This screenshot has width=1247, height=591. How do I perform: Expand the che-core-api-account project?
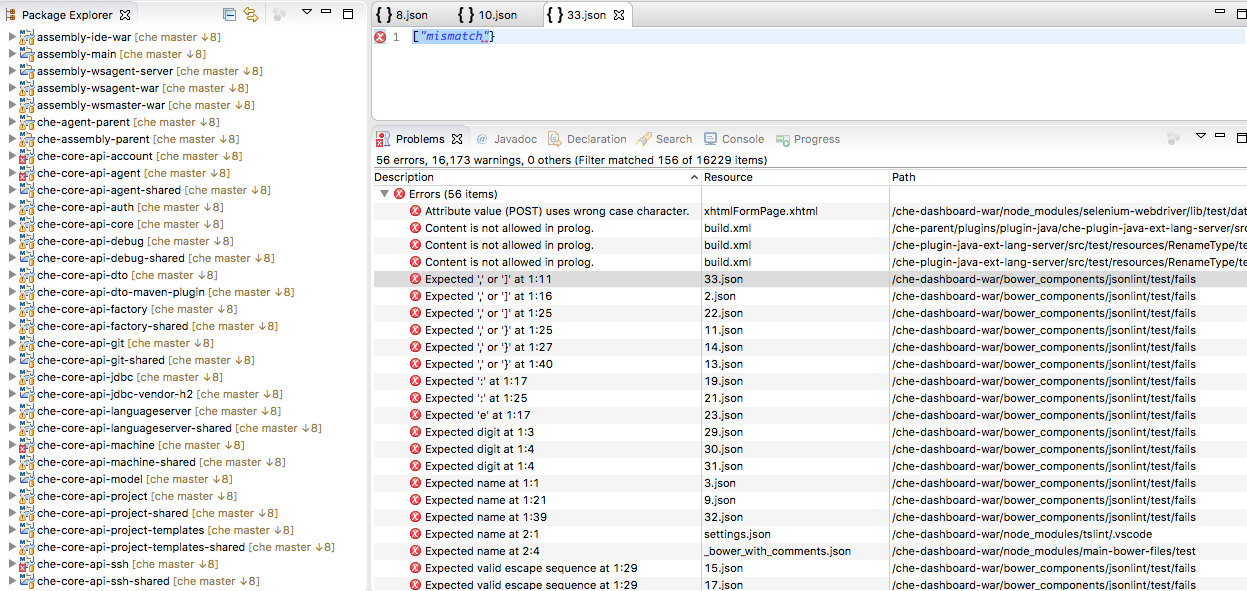click(x=12, y=156)
